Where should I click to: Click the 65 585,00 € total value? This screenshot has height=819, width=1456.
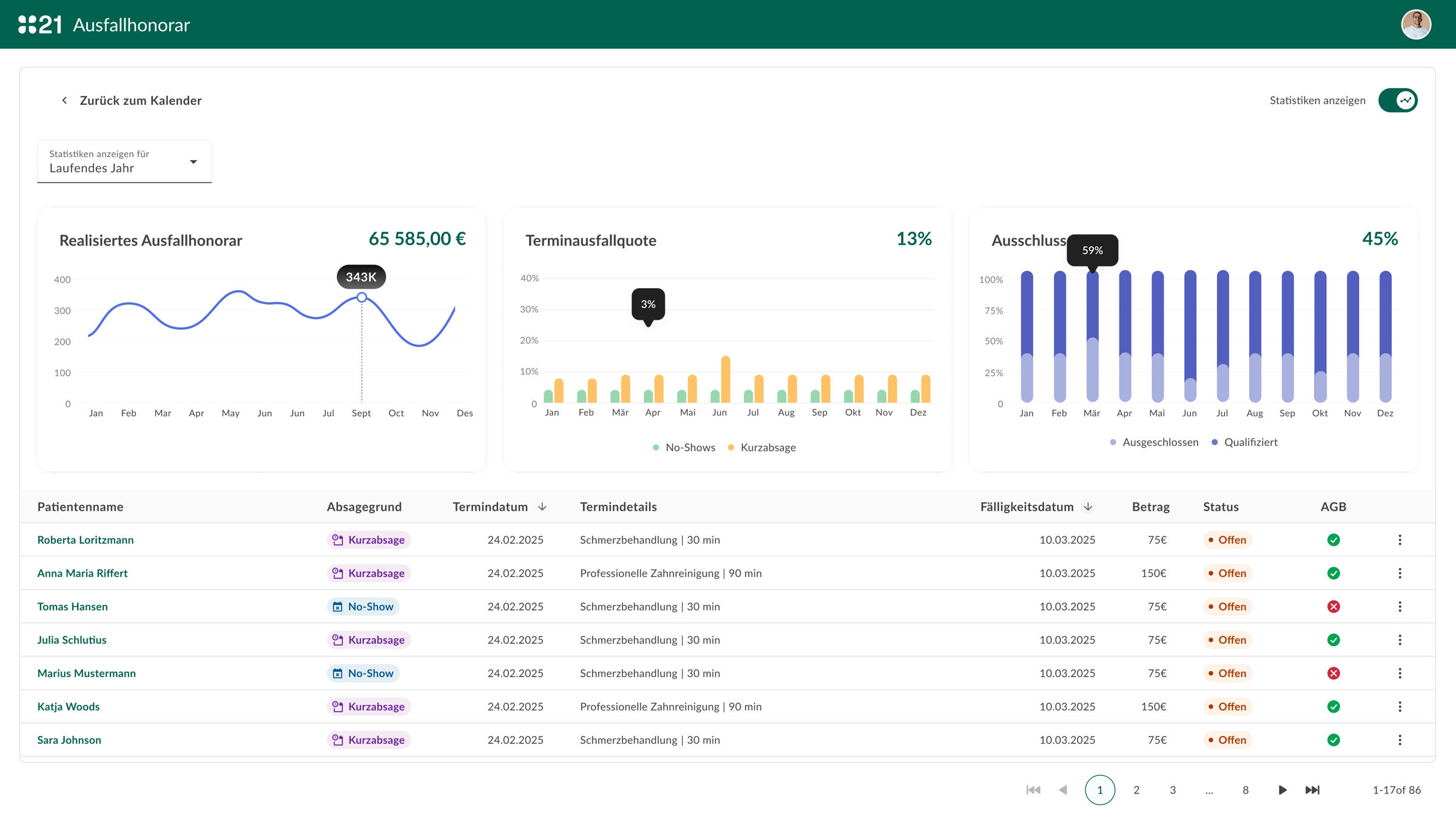pos(417,239)
